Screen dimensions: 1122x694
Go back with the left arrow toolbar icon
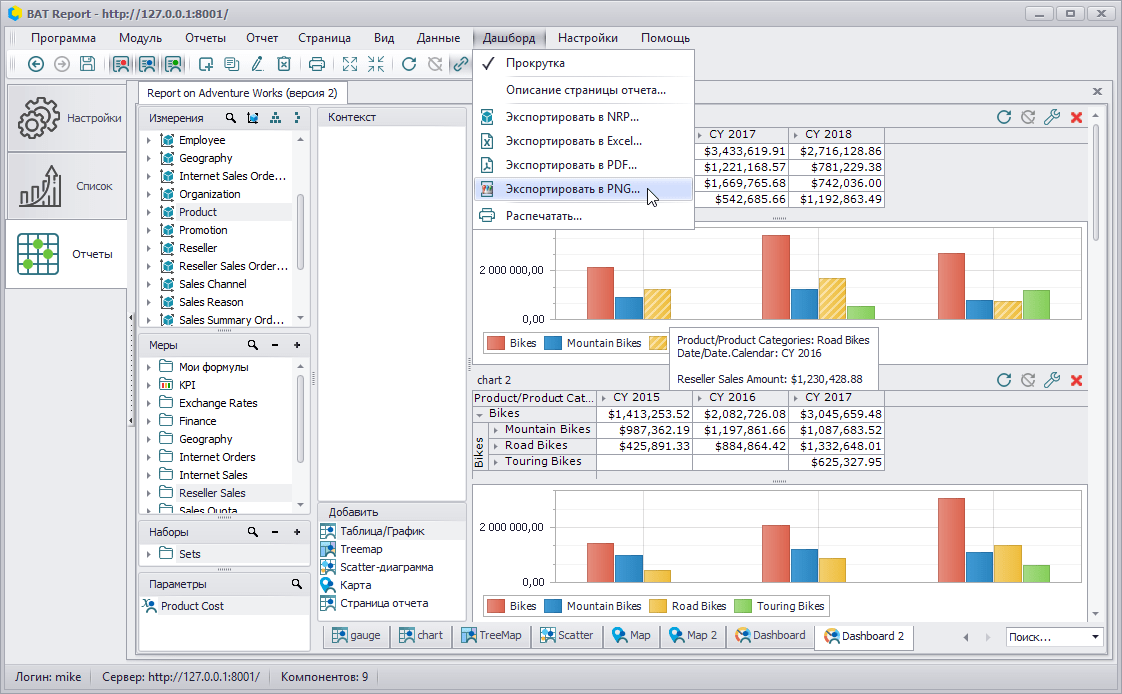pyautogui.click(x=36, y=64)
